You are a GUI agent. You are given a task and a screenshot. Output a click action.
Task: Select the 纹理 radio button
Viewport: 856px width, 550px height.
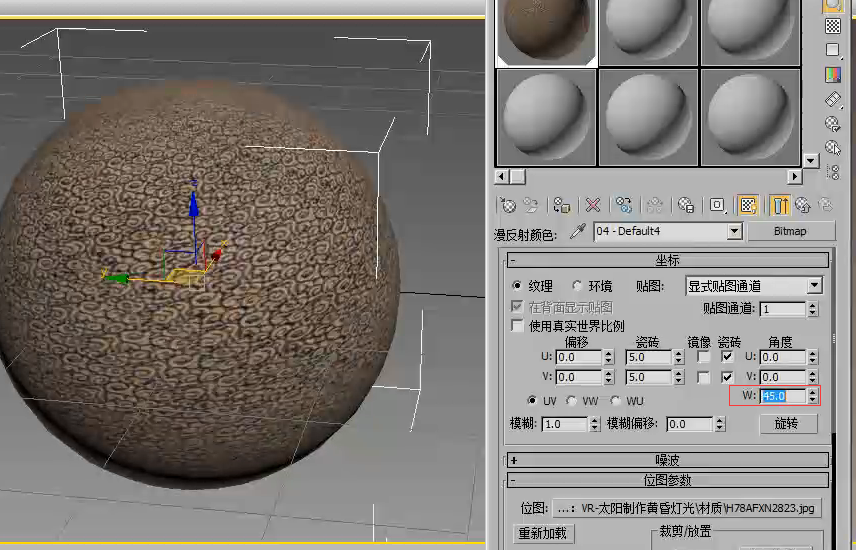516,286
